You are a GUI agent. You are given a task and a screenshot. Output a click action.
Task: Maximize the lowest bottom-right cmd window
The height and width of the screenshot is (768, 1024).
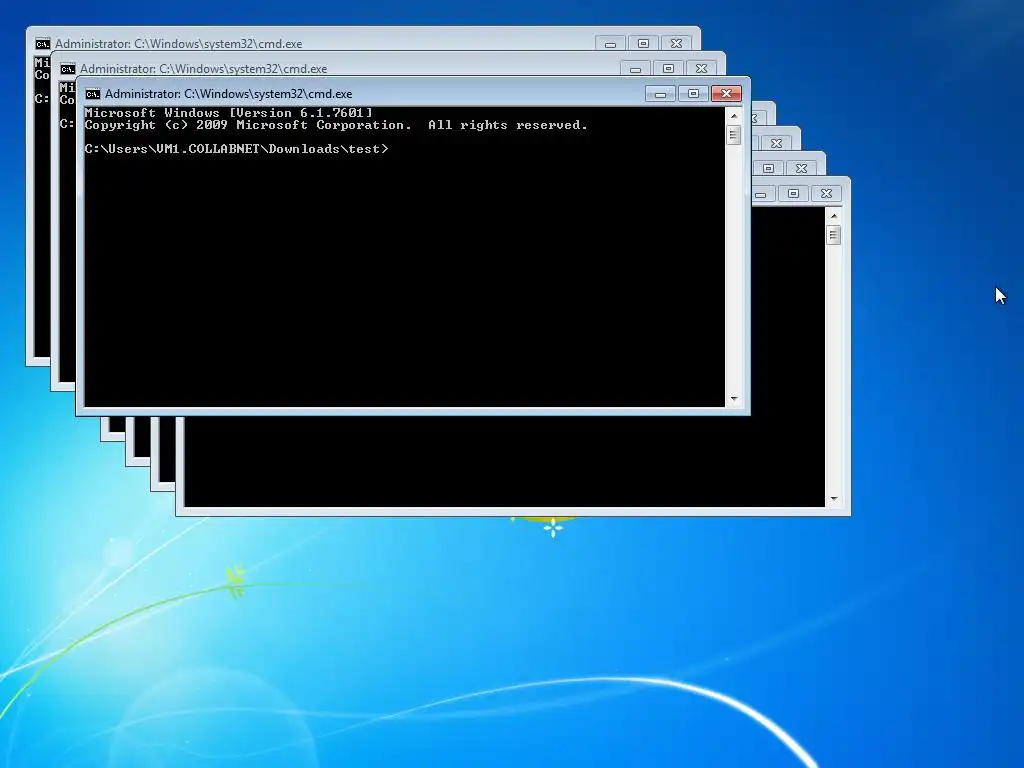click(793, 194)
